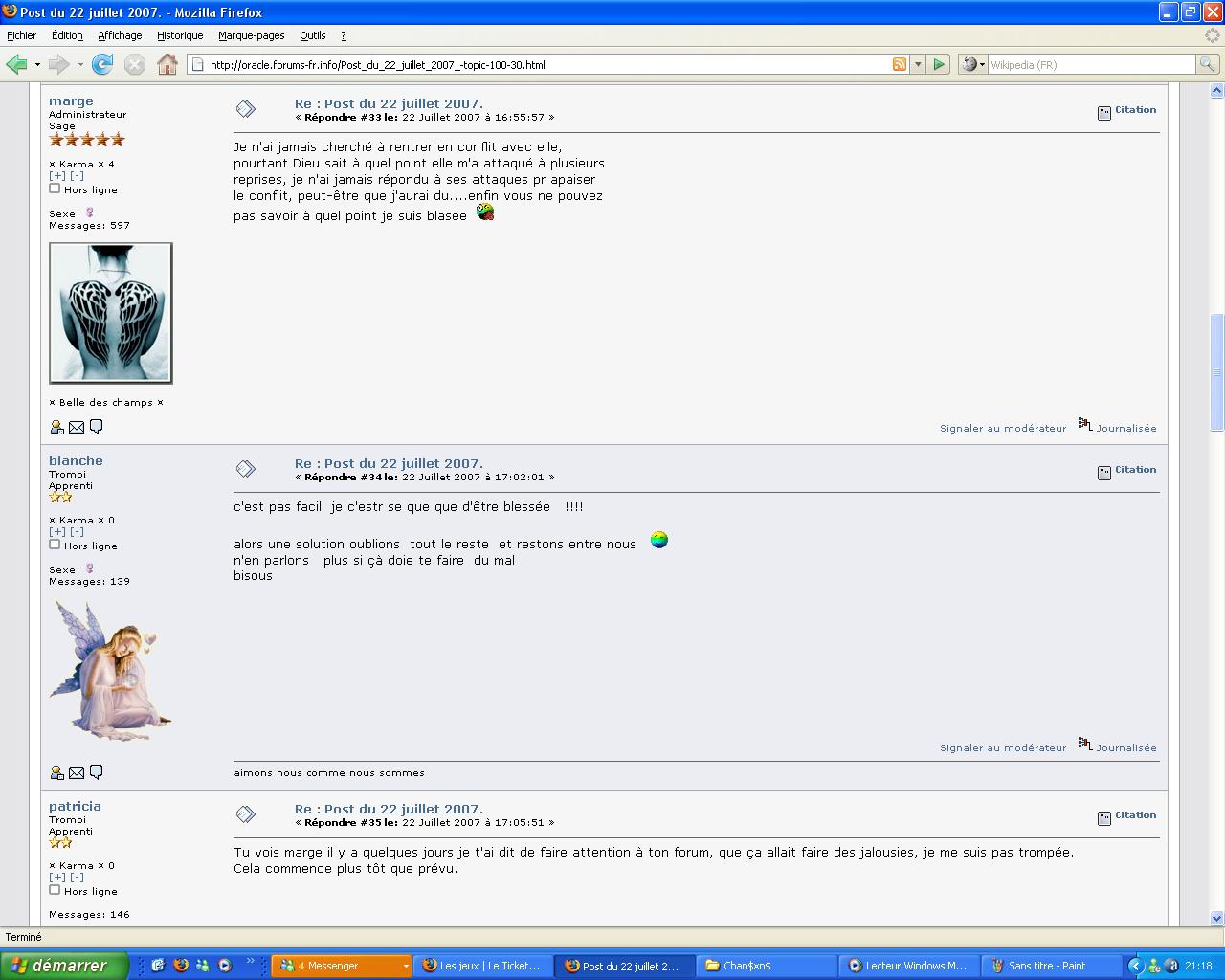The width and height of the screenshot is (1225, 980).
Task: Send email to marge via envelope icon
Action: click(77, 427)
